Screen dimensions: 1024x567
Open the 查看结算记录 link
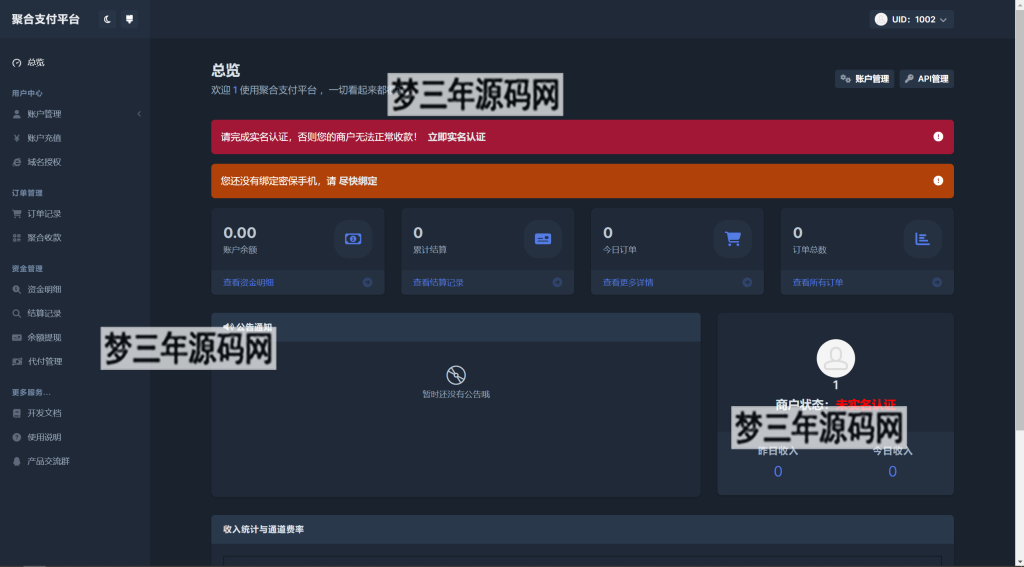click(x=438, y=283)
